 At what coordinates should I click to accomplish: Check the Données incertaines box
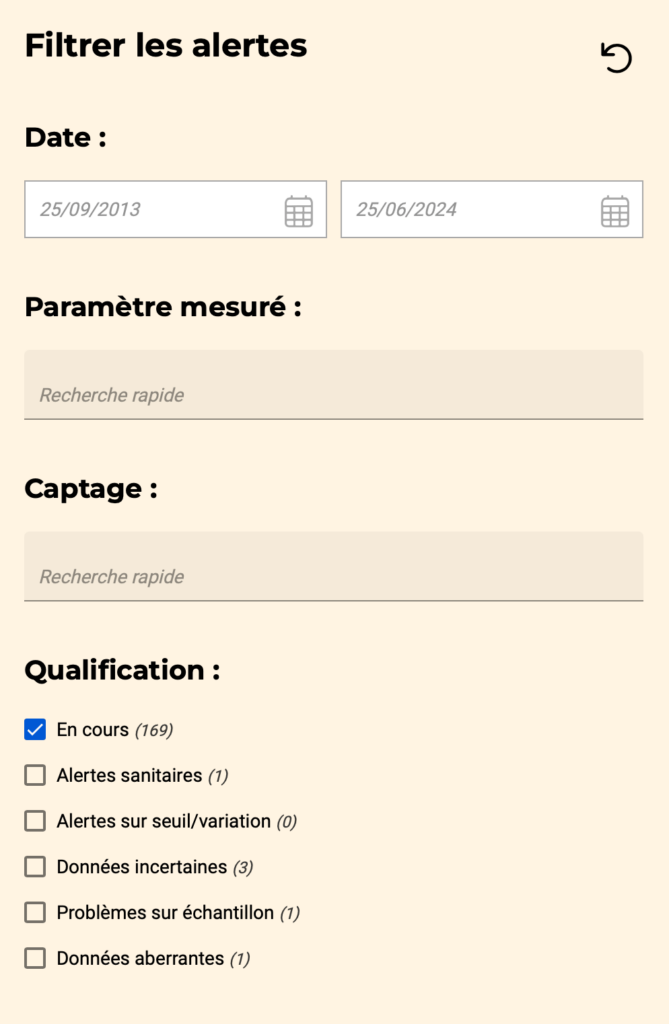click(x=35, y=867)
